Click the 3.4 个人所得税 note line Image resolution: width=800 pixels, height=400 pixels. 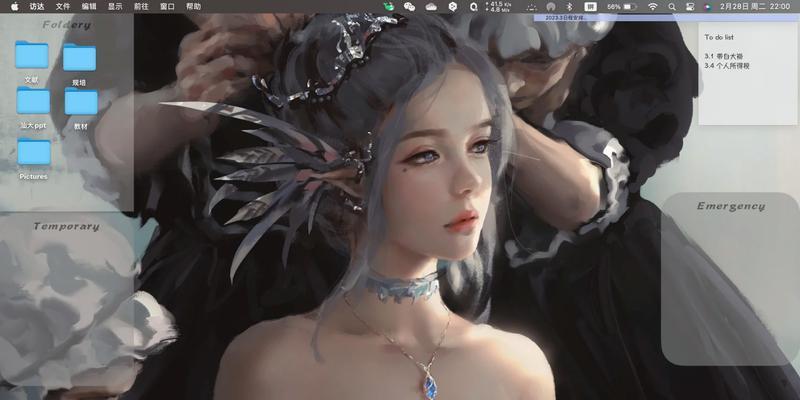pyautogui.click(x=727, y=66)
